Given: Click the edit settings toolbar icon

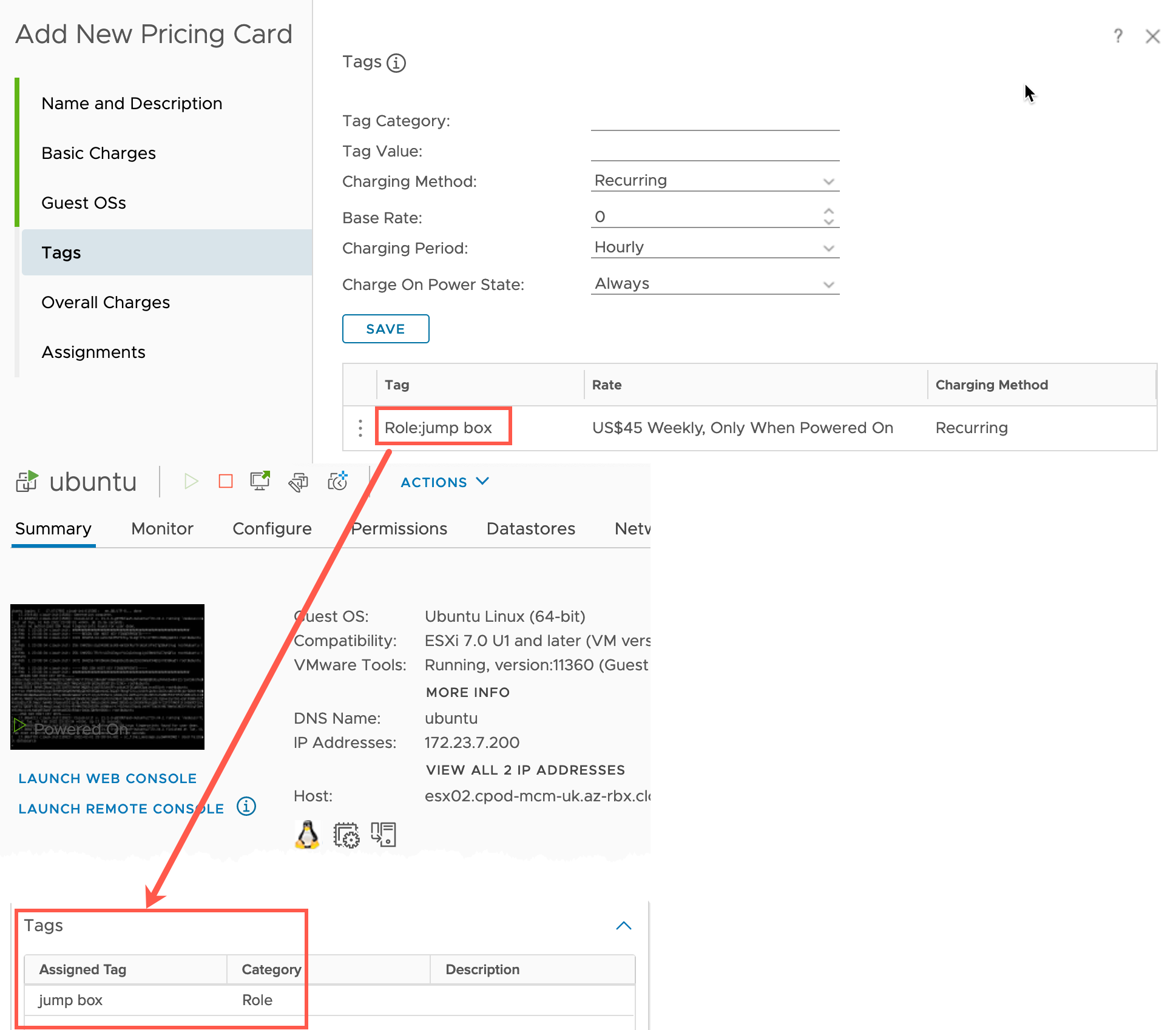Looking at the screenshot, I should 299,482.
